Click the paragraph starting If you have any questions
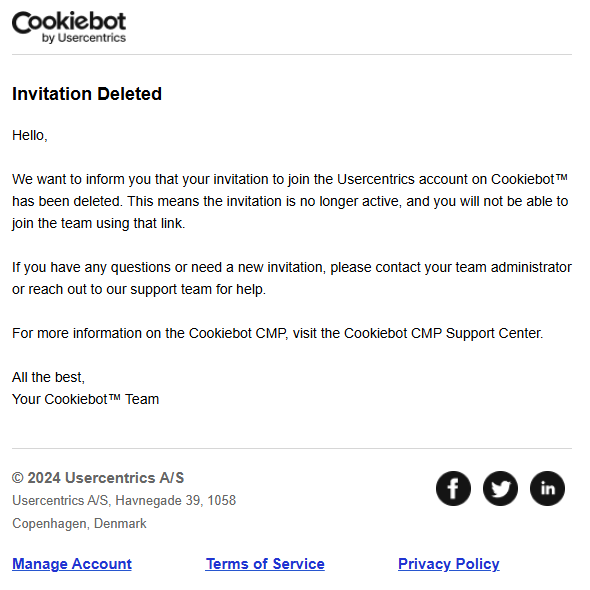The height and width of the screenshot is (590, 590). pyautogui.click(x=292, y=278)
